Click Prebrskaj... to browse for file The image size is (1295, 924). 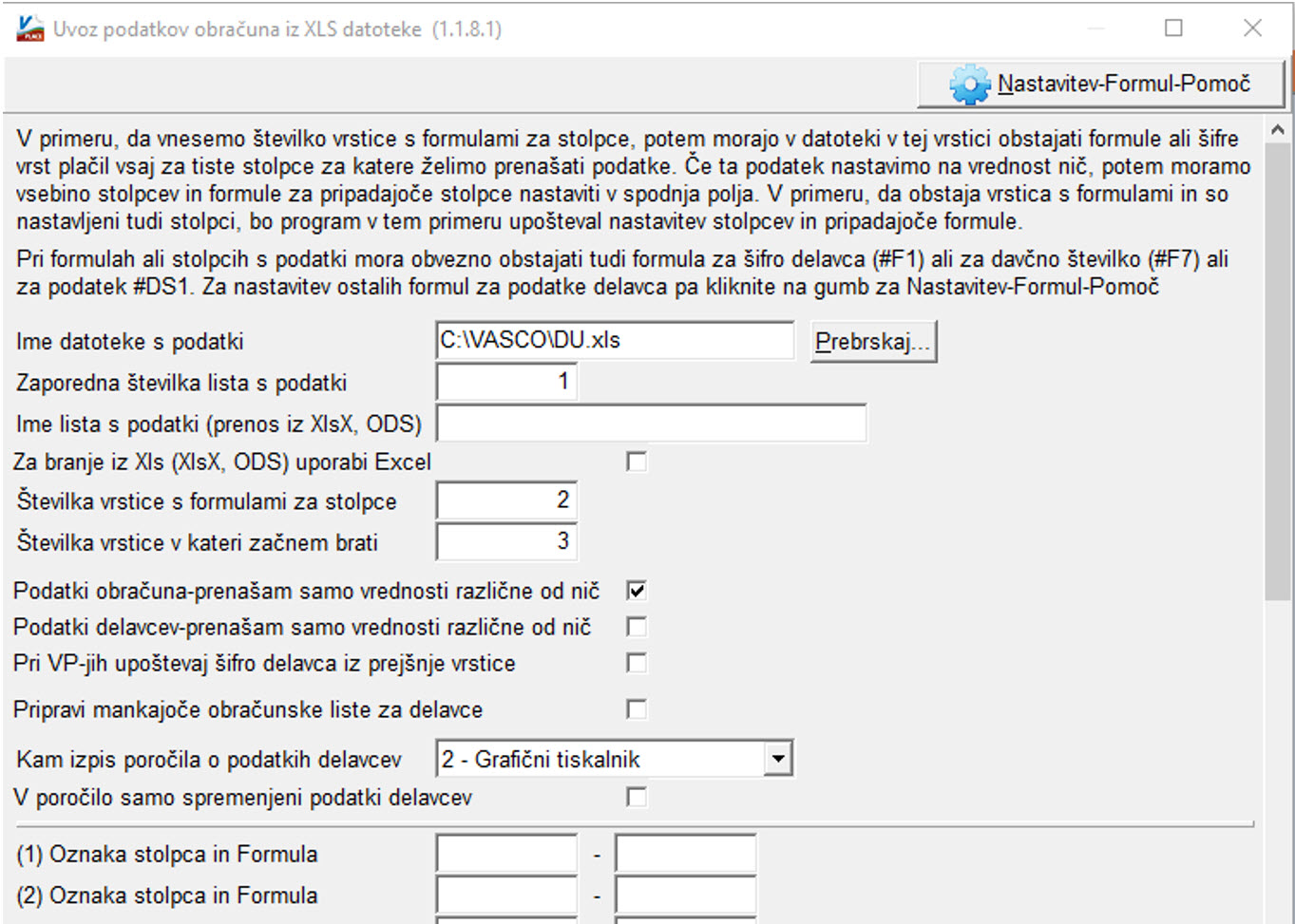coord(874,342)
